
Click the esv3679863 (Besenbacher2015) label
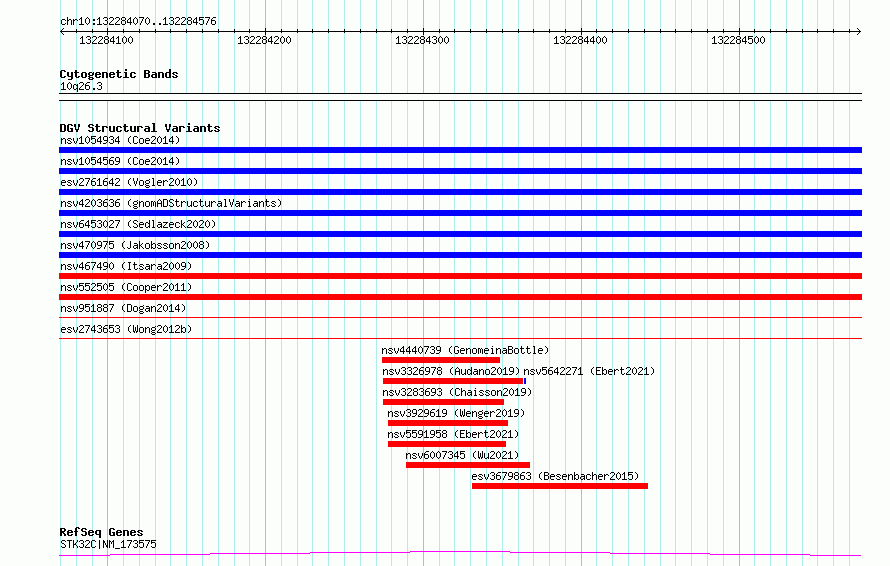(x=555, y=476)
